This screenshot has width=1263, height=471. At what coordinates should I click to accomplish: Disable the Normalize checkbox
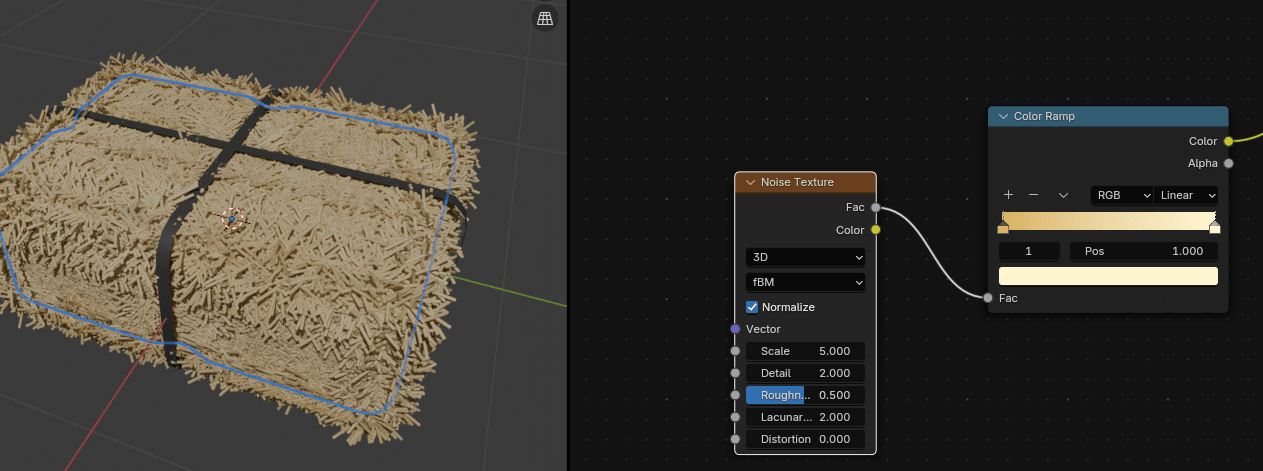point(753,307)
